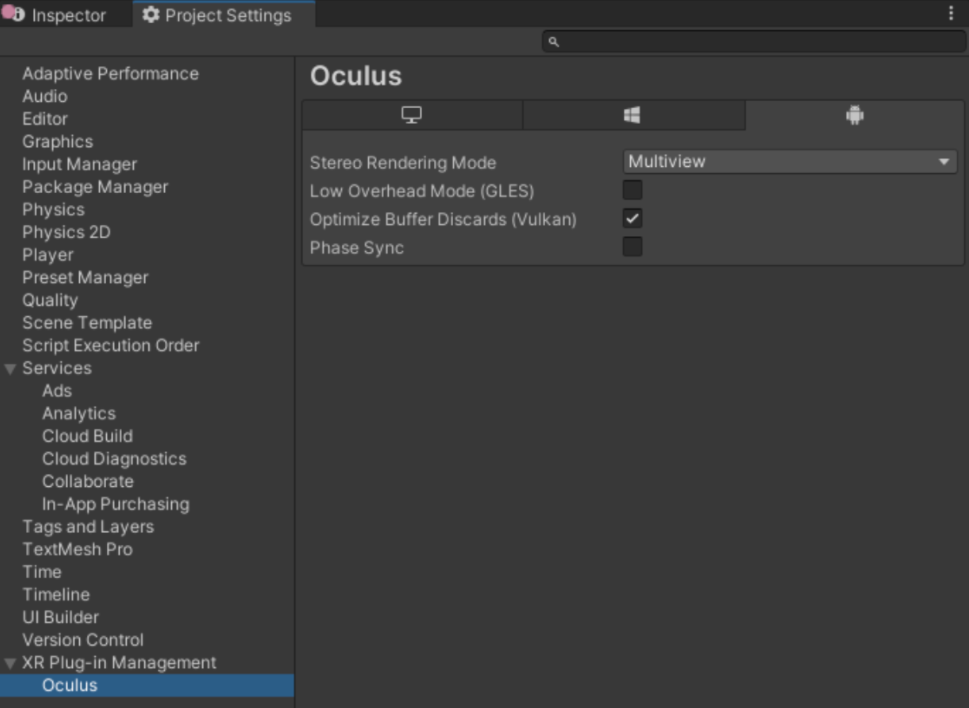
Task: Select the Quality settings category
Action: (50, 300)
